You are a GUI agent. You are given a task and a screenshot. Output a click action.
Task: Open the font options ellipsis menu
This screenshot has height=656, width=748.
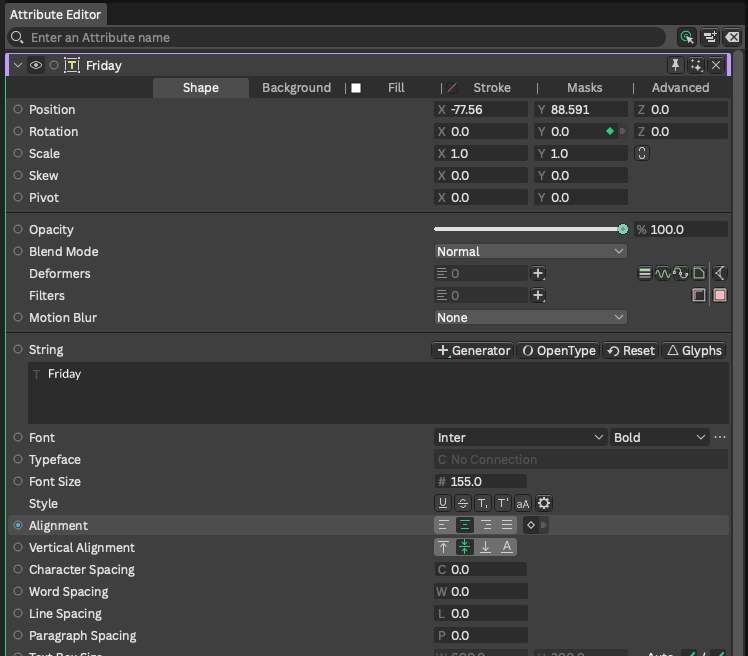coord(720,437)
